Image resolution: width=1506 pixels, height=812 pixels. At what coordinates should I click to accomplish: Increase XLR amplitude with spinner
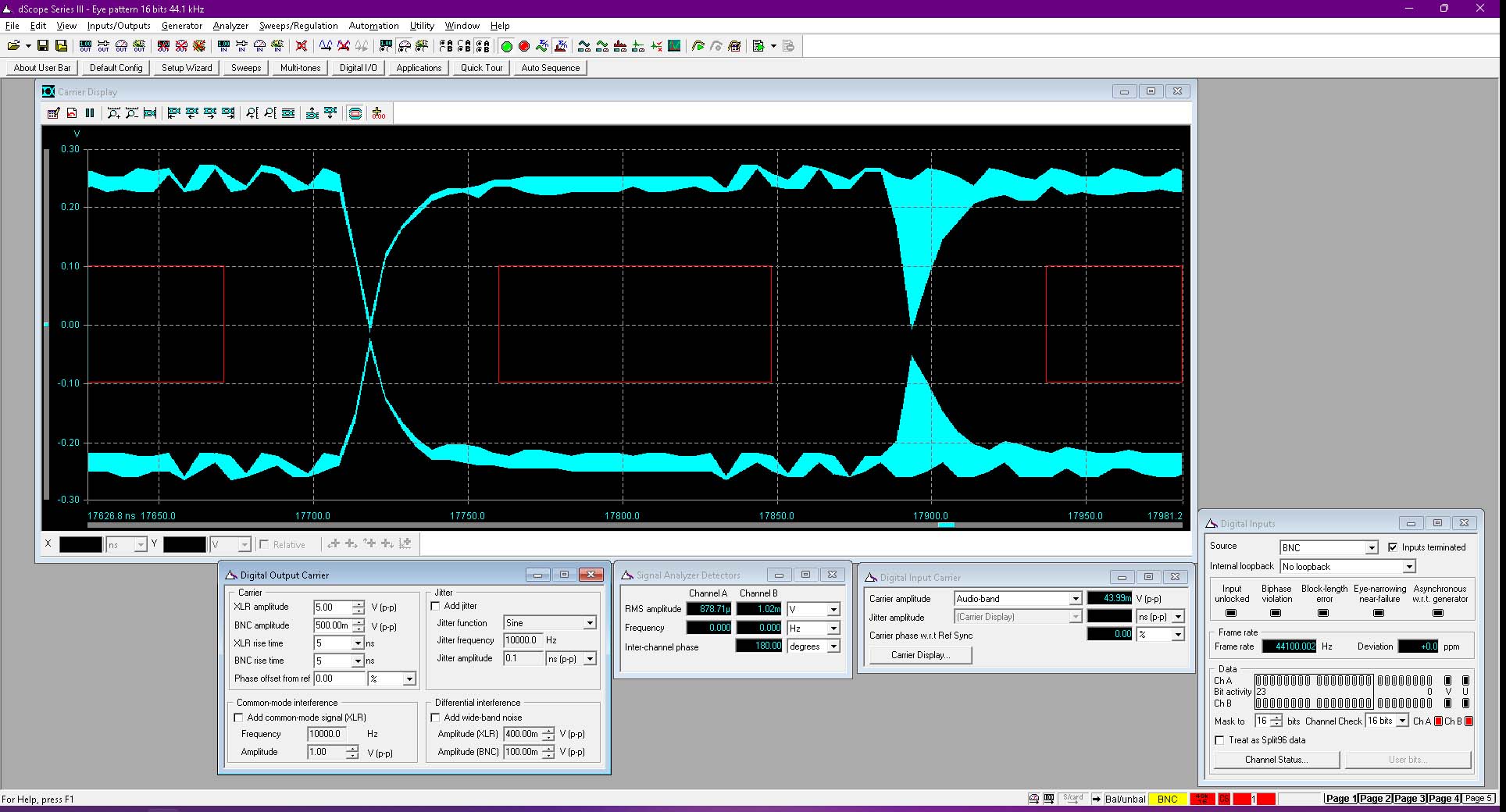coord(358,604)
